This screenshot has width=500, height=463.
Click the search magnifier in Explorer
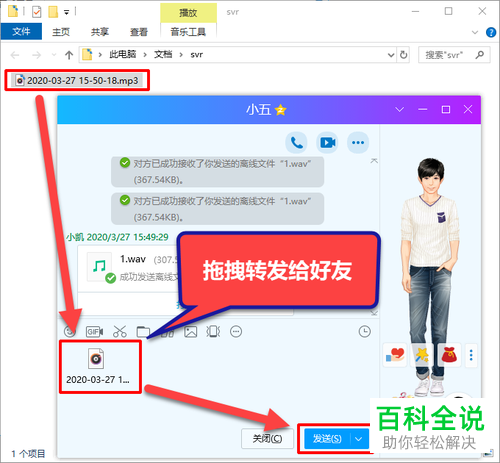[x=480, y=55]
